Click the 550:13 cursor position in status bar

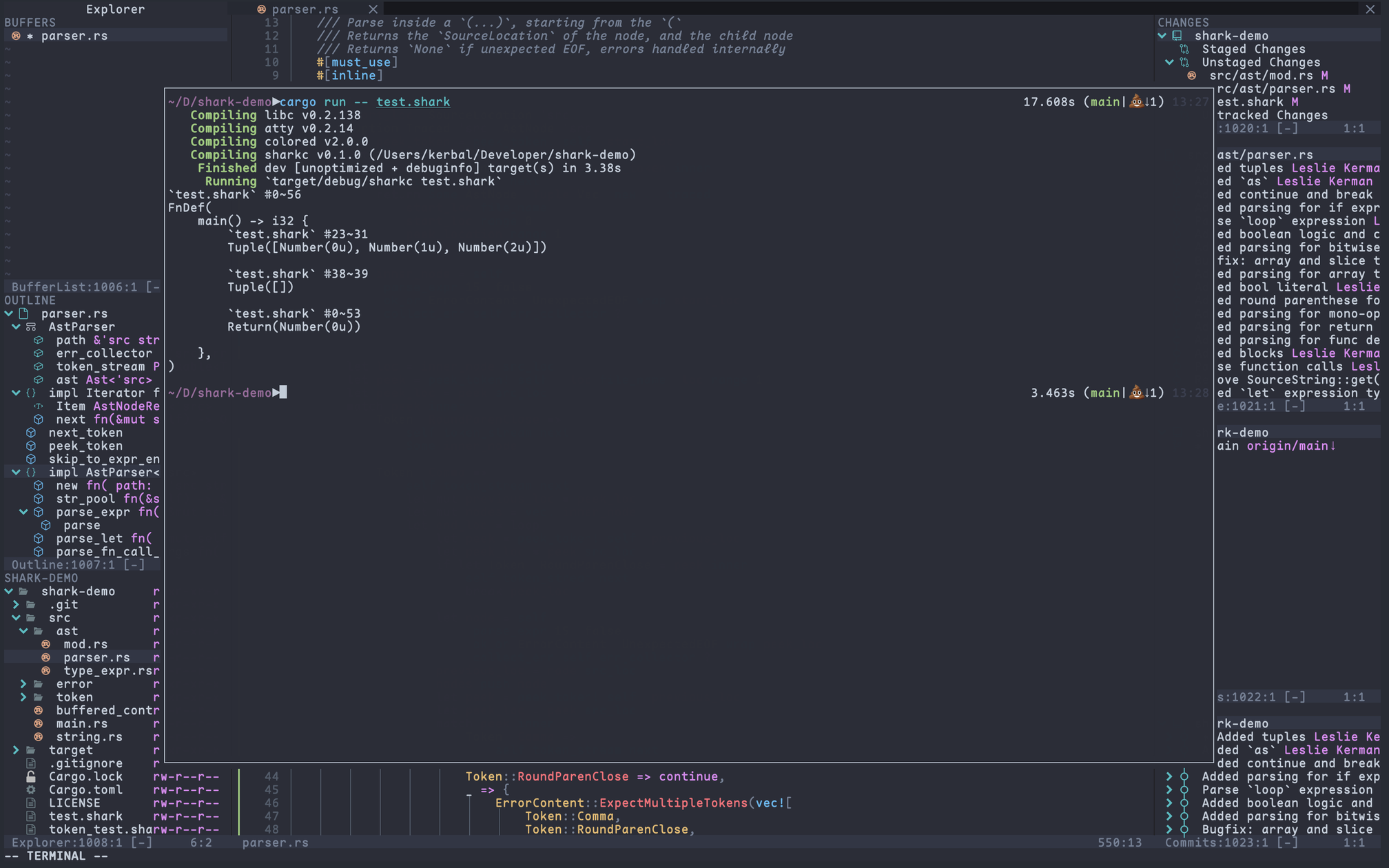tap(1120, 843)
